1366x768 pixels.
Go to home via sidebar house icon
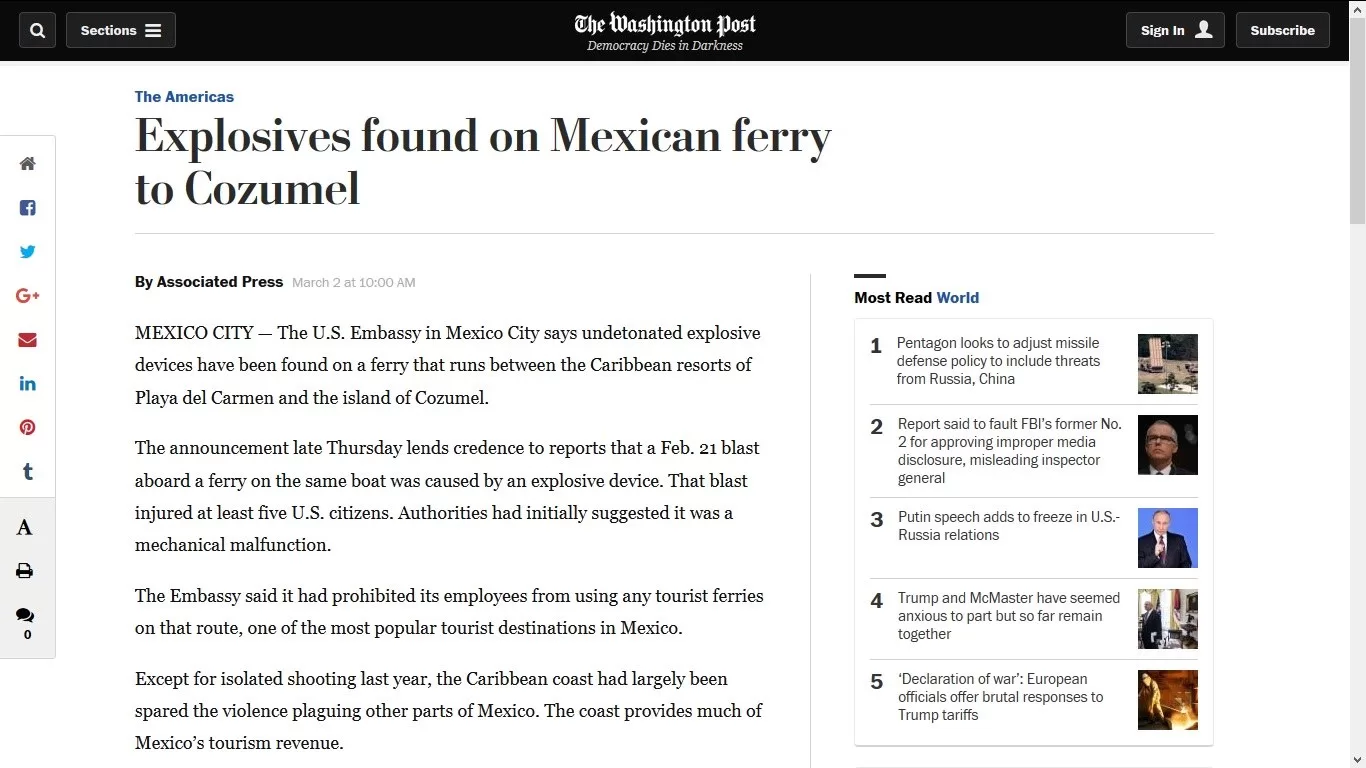[27, 164]
